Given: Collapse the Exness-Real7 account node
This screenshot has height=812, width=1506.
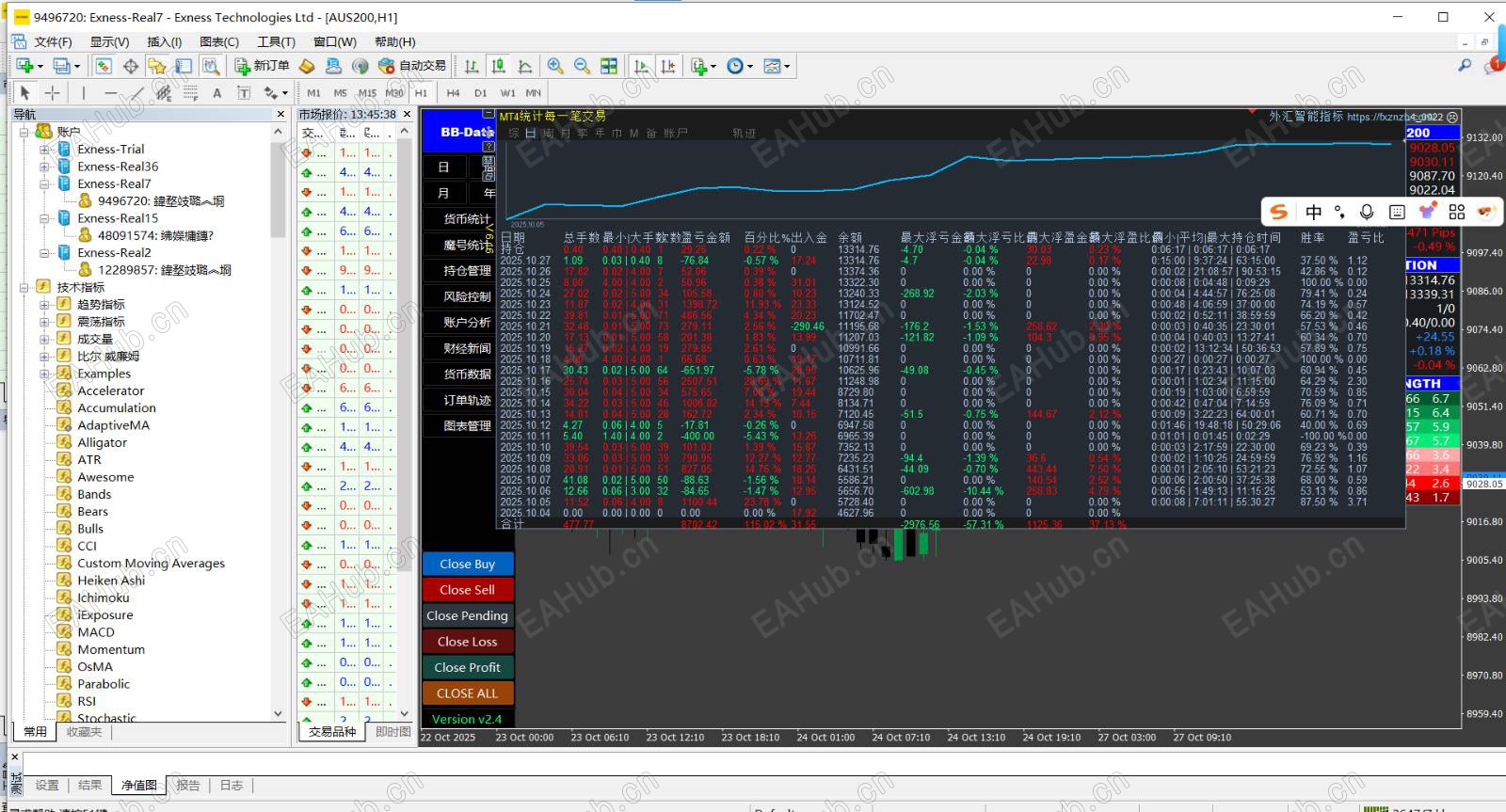Looking at the screenshot, I should point(44,184).
